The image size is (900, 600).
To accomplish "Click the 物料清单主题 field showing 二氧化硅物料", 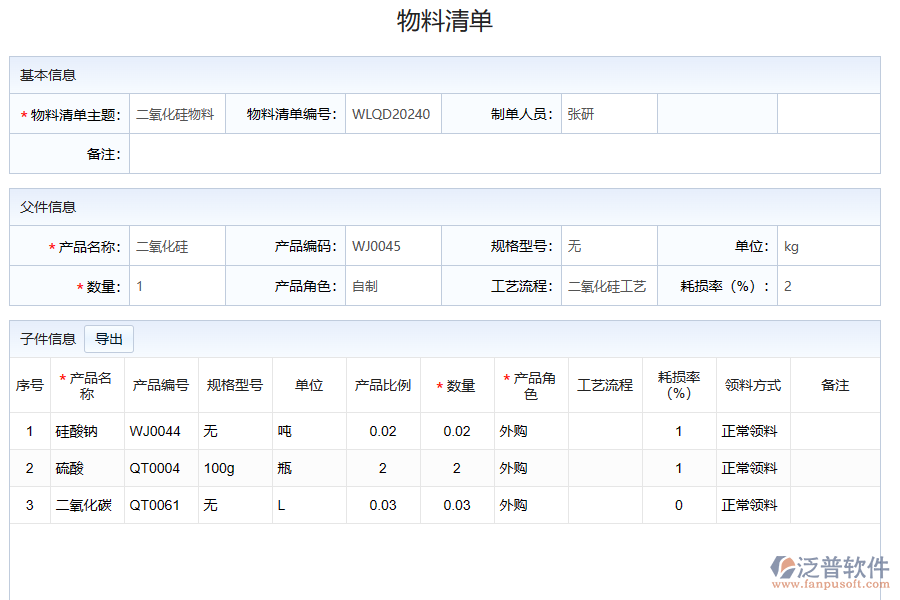I will 177,113.
